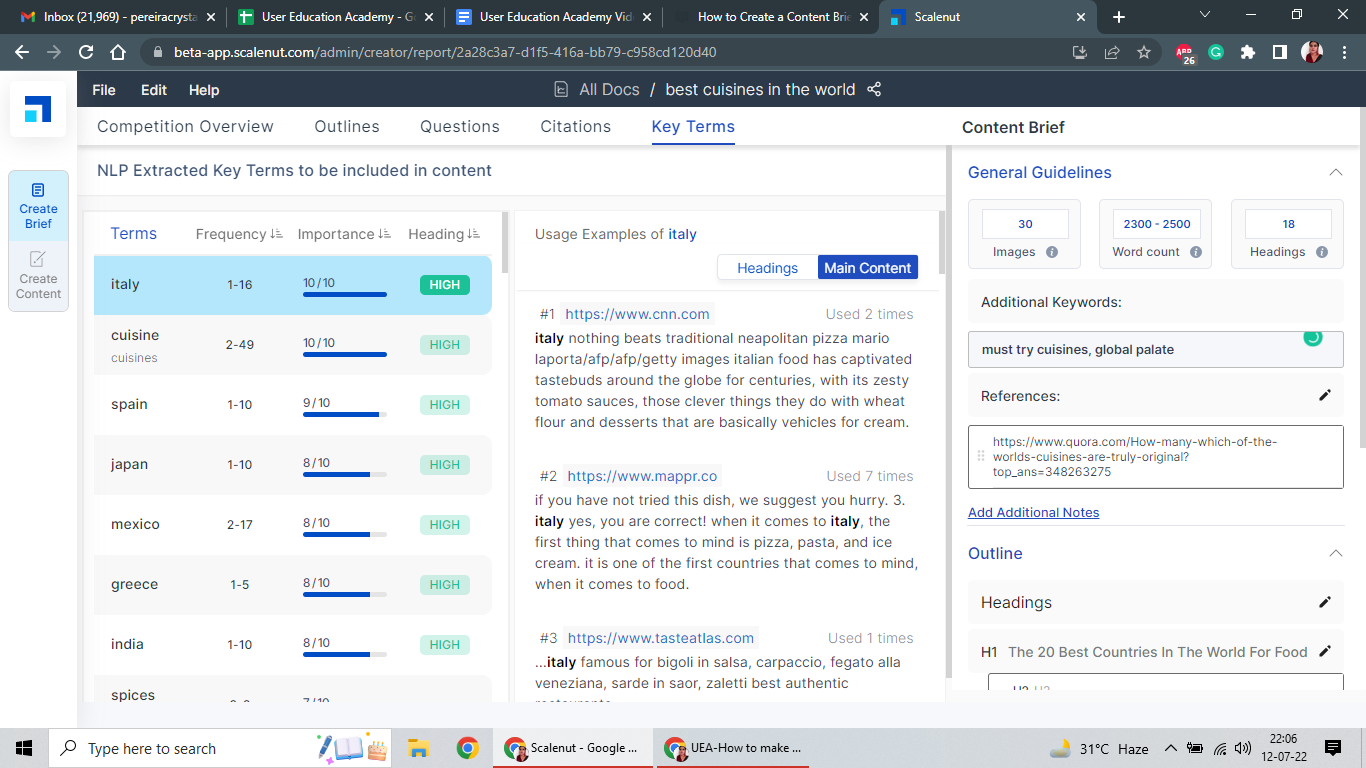Screen dimensions: 1366x768
Task: Show hidden system tray icons
Action: (1170, 748)
